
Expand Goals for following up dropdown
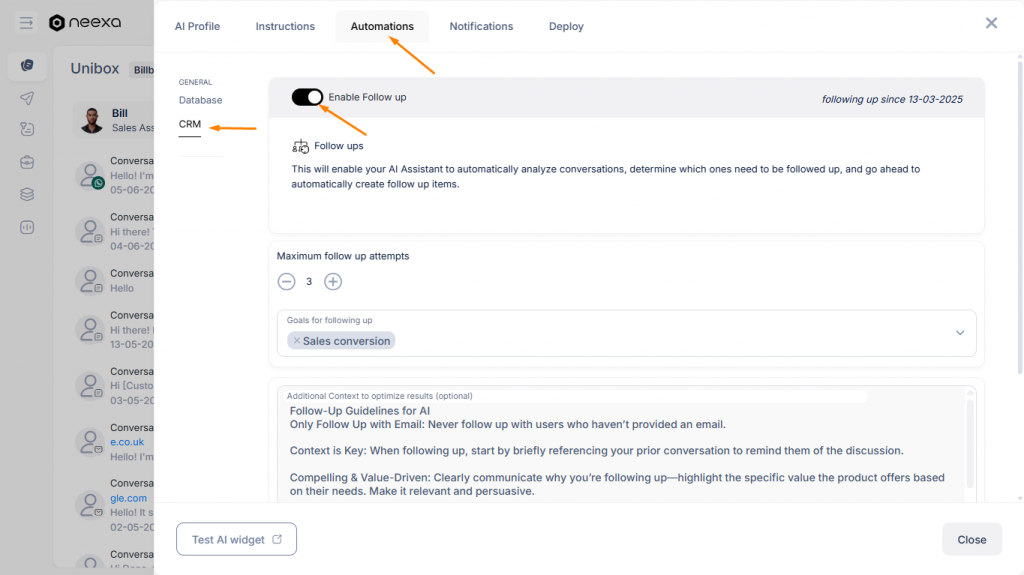tap(960, 333)
